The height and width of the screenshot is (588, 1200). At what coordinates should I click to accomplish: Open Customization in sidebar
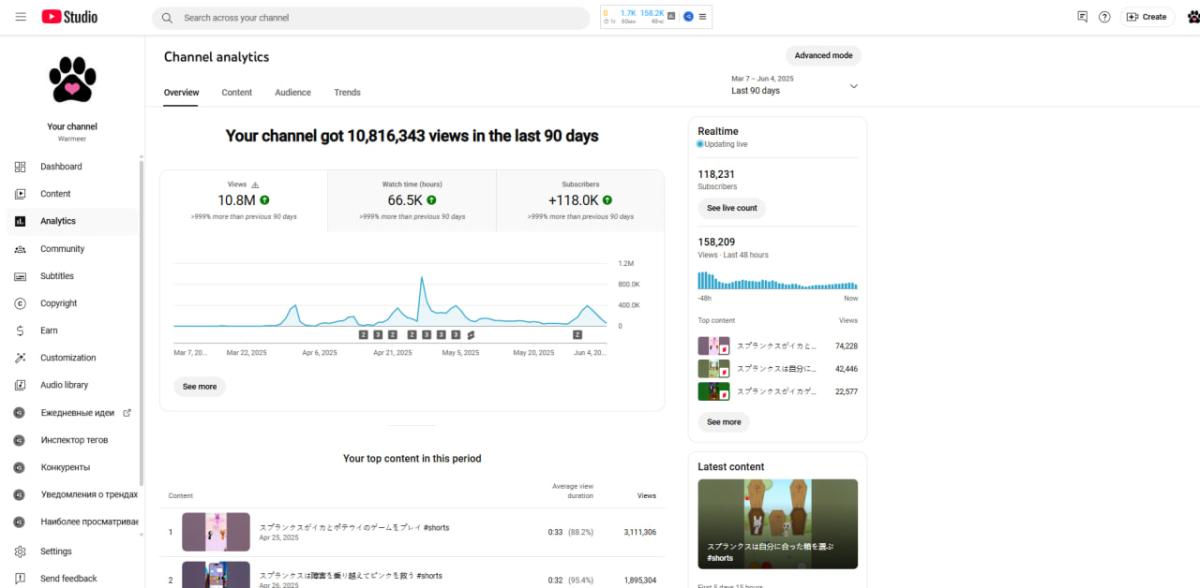[72, 358]
